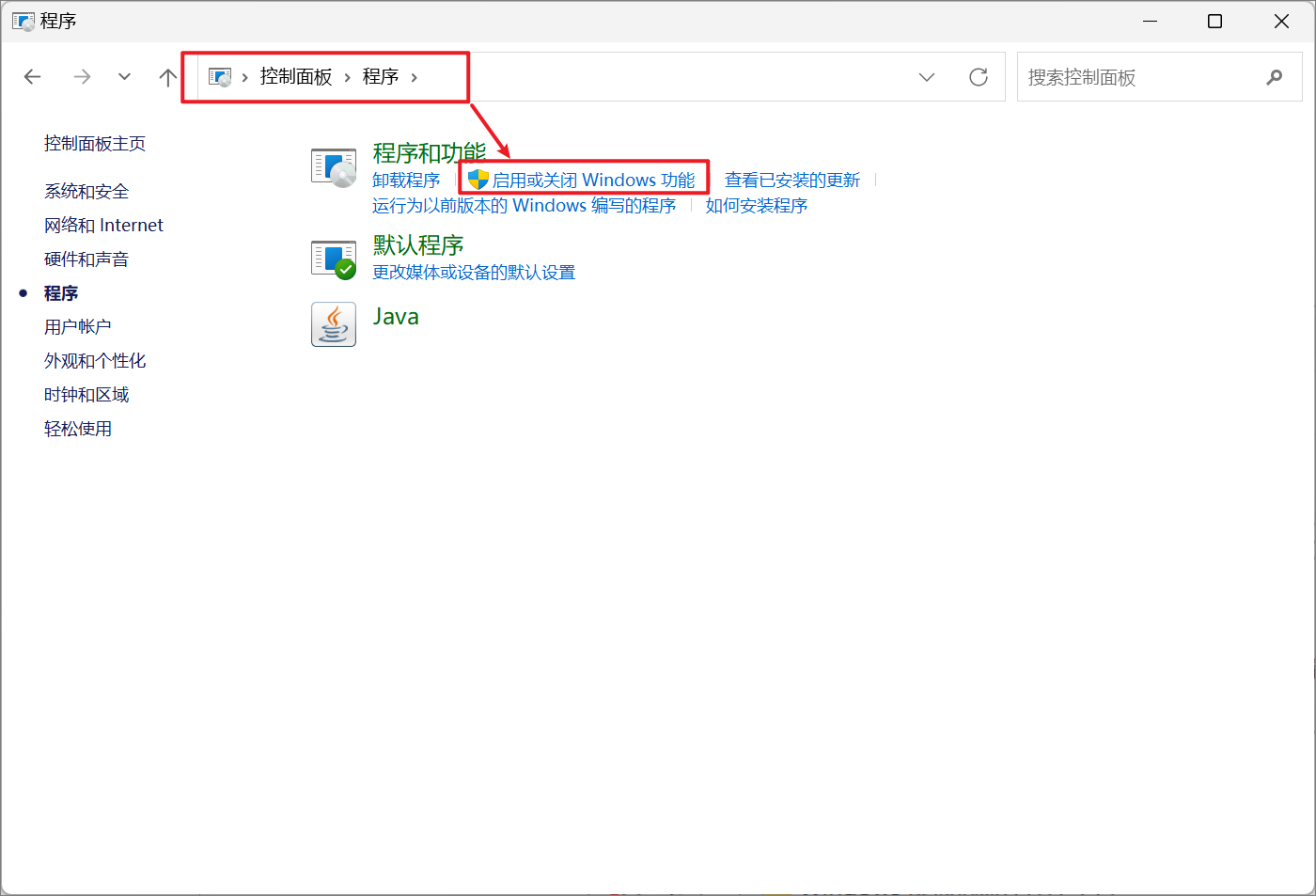Go up one level with up arrow
1316x896 pixels.
pyautogui.click(x=168, y=77)
